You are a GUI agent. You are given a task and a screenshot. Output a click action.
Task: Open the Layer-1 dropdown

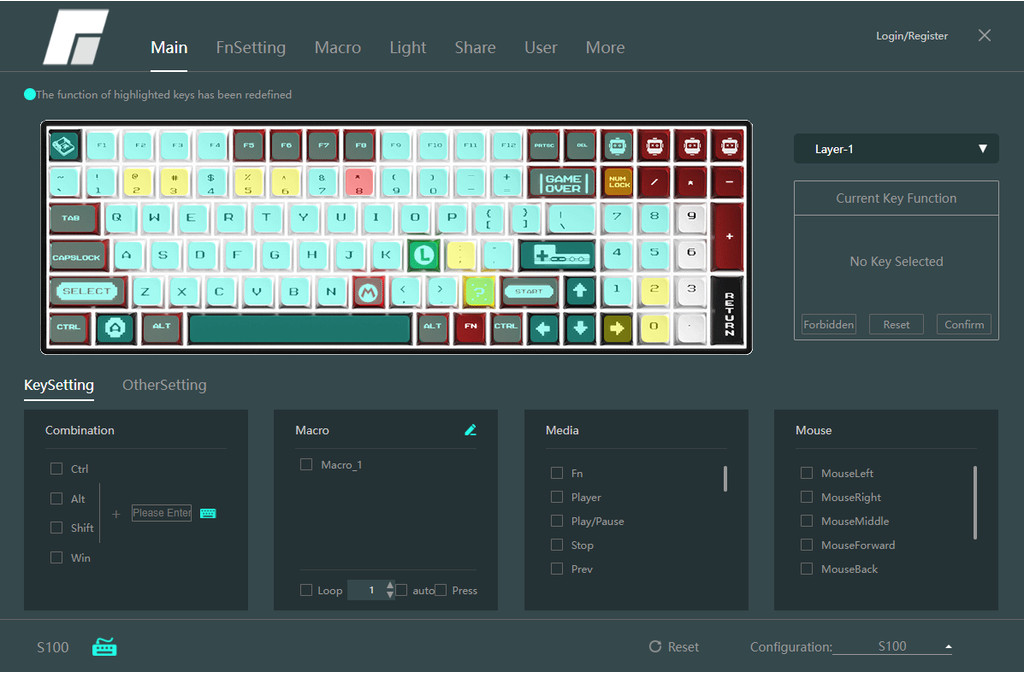(x=896, y=149)
